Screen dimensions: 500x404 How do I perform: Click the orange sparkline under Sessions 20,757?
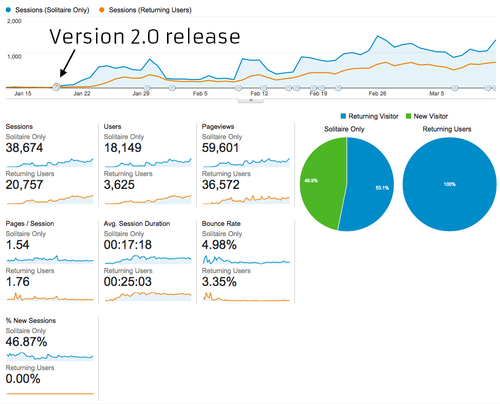pos(50,200)
